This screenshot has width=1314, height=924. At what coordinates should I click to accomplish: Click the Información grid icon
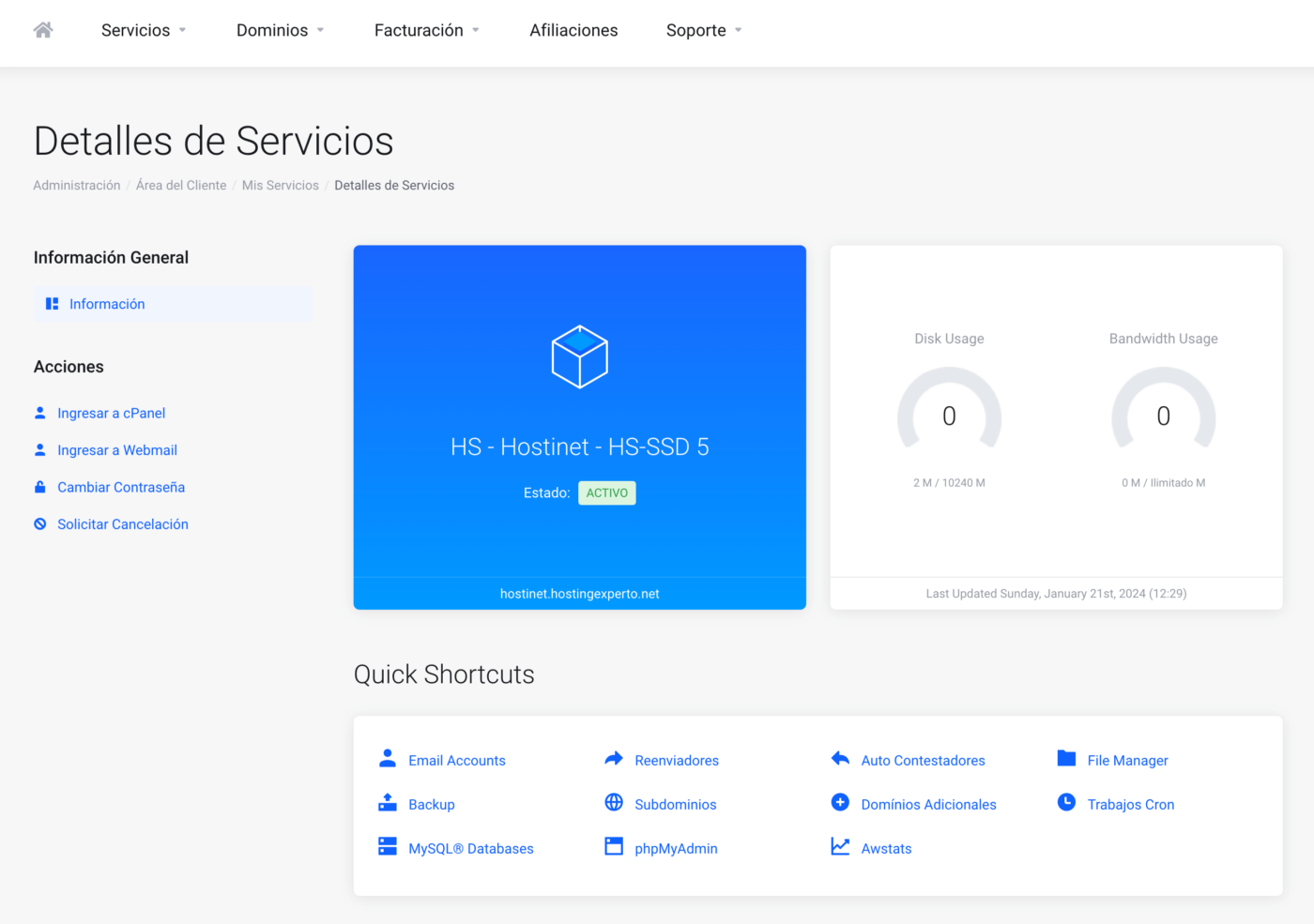53,304
